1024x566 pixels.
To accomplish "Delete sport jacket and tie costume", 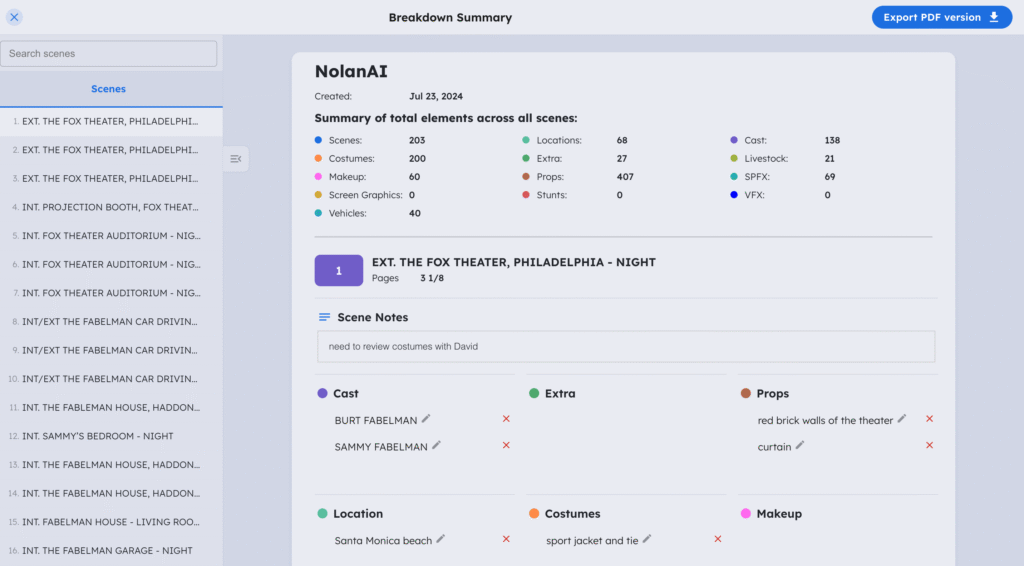I will pyautogui.click(x=717, y=539).
